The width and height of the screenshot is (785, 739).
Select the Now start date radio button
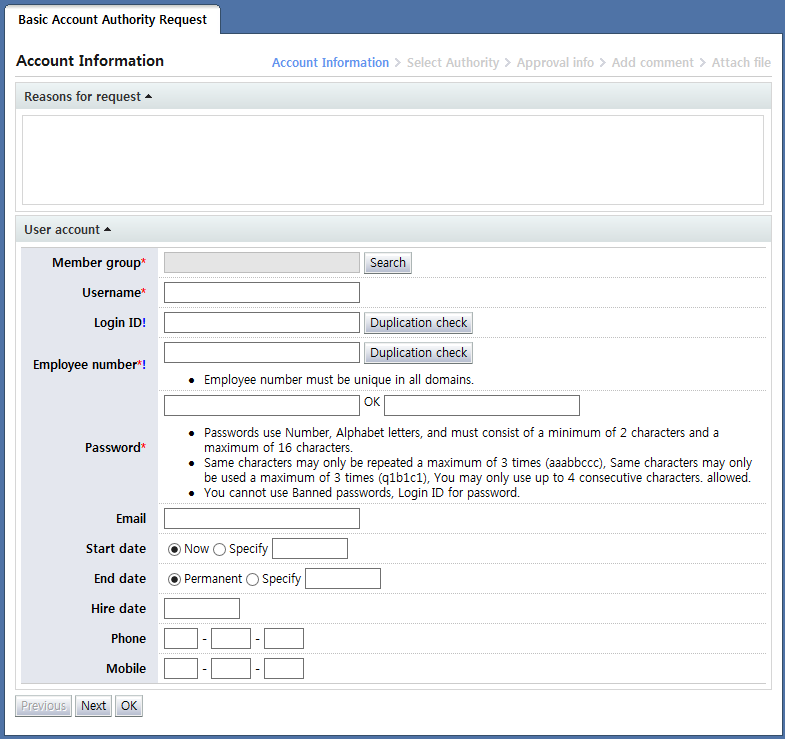point(174,549)
